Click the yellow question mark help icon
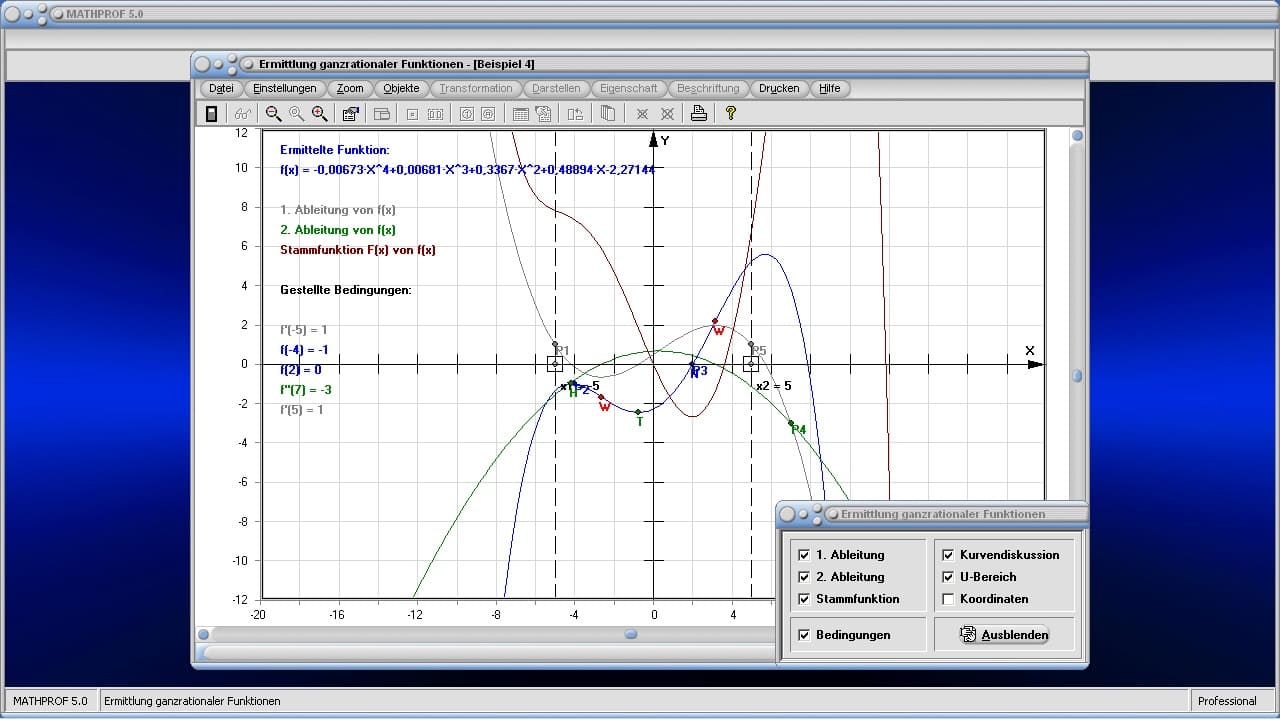The height and width of the screenshot is (720, 1280). click(731, 114)
